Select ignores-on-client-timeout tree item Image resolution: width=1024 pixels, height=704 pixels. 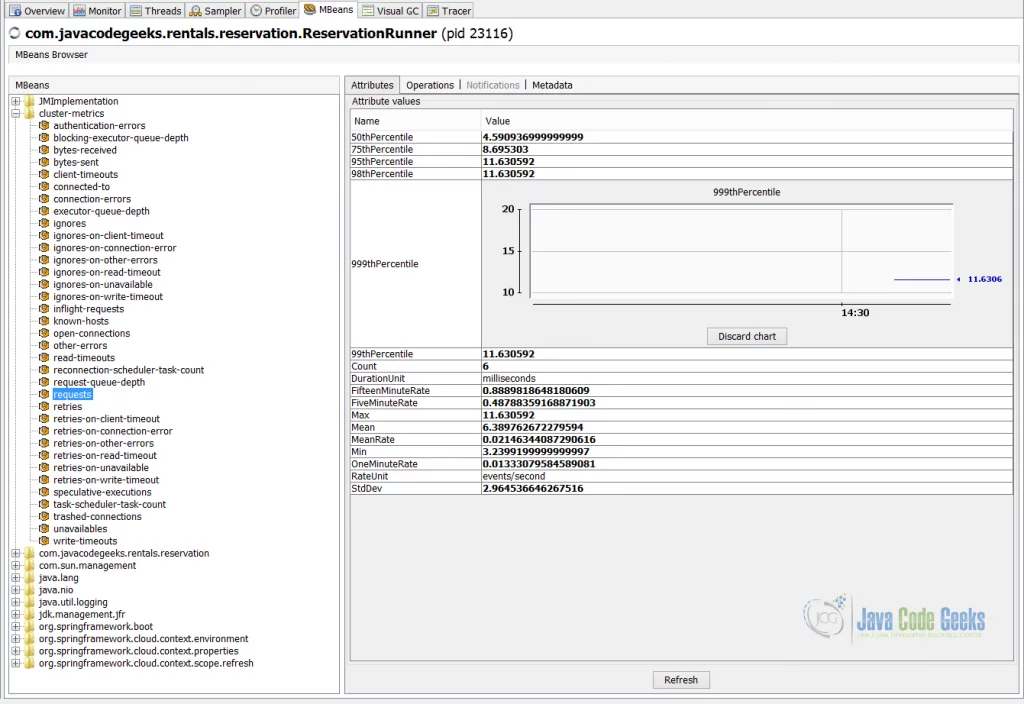pos(108,236)
